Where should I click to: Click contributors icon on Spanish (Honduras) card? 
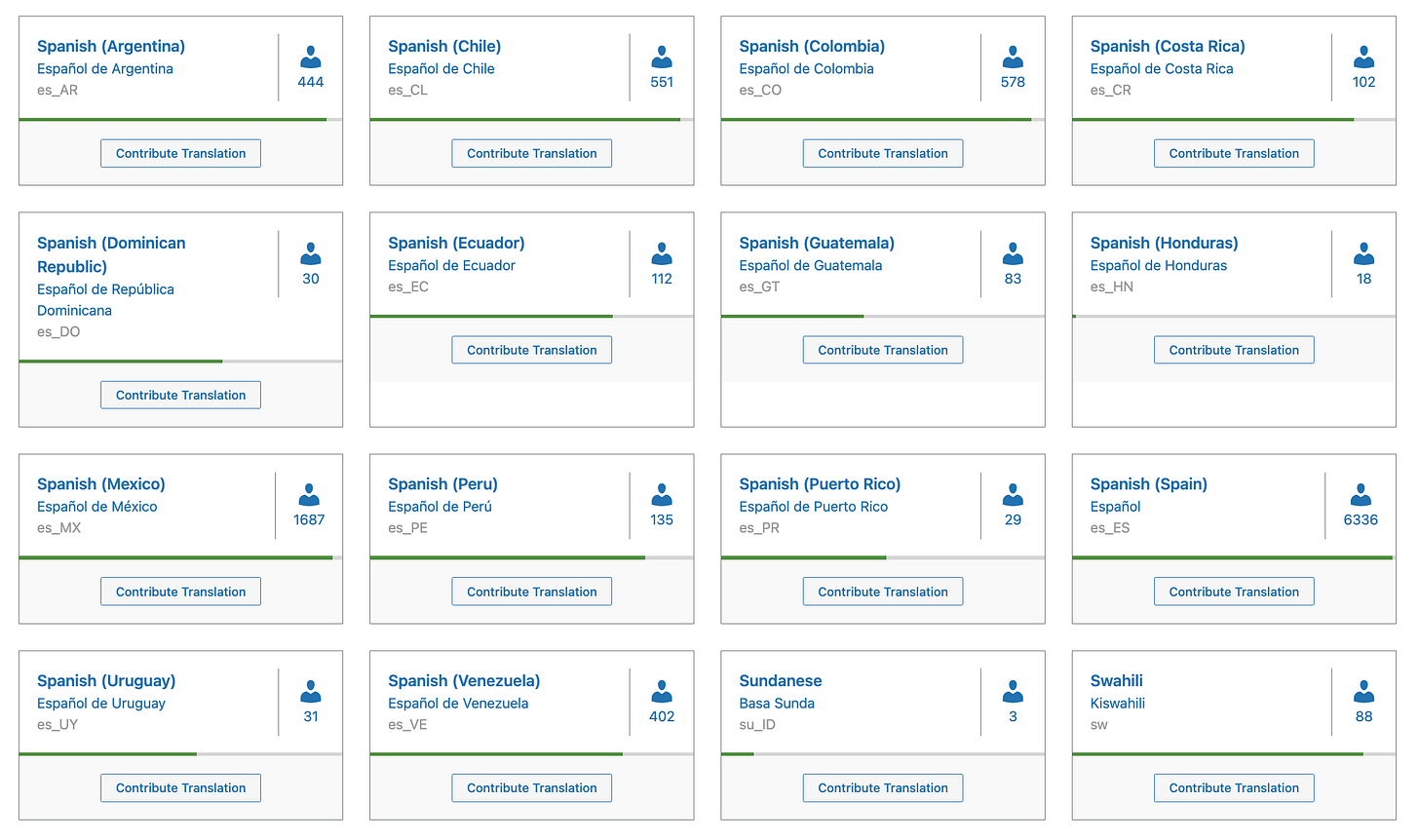1363,253
